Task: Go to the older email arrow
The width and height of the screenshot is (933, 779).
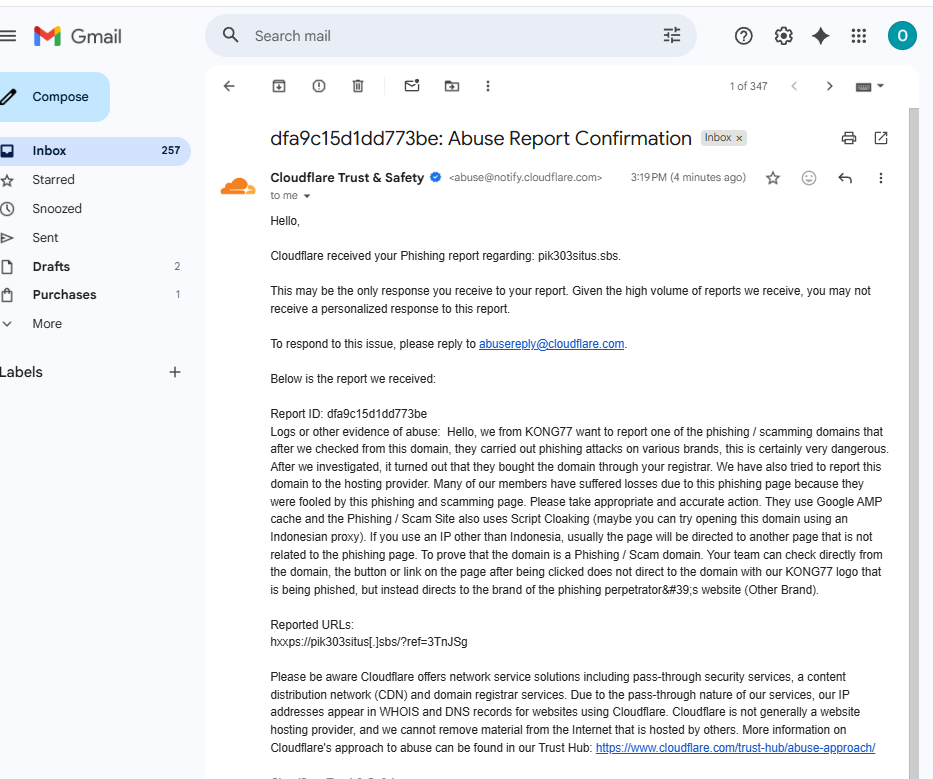Action: tap(829, 86)
